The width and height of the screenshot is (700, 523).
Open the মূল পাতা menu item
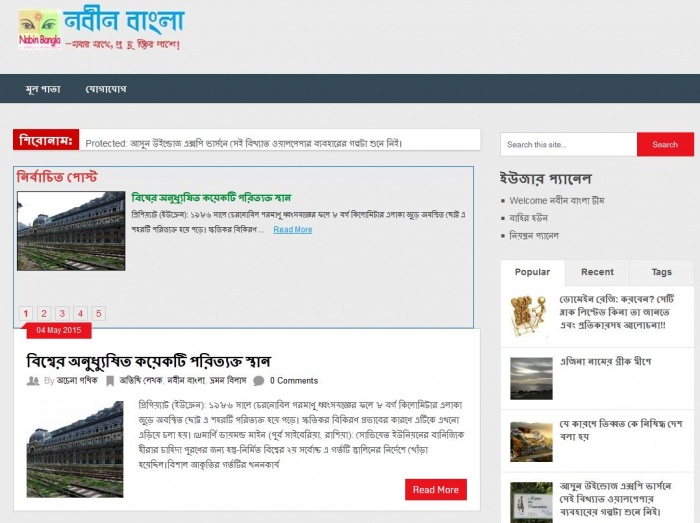point(43,89)
